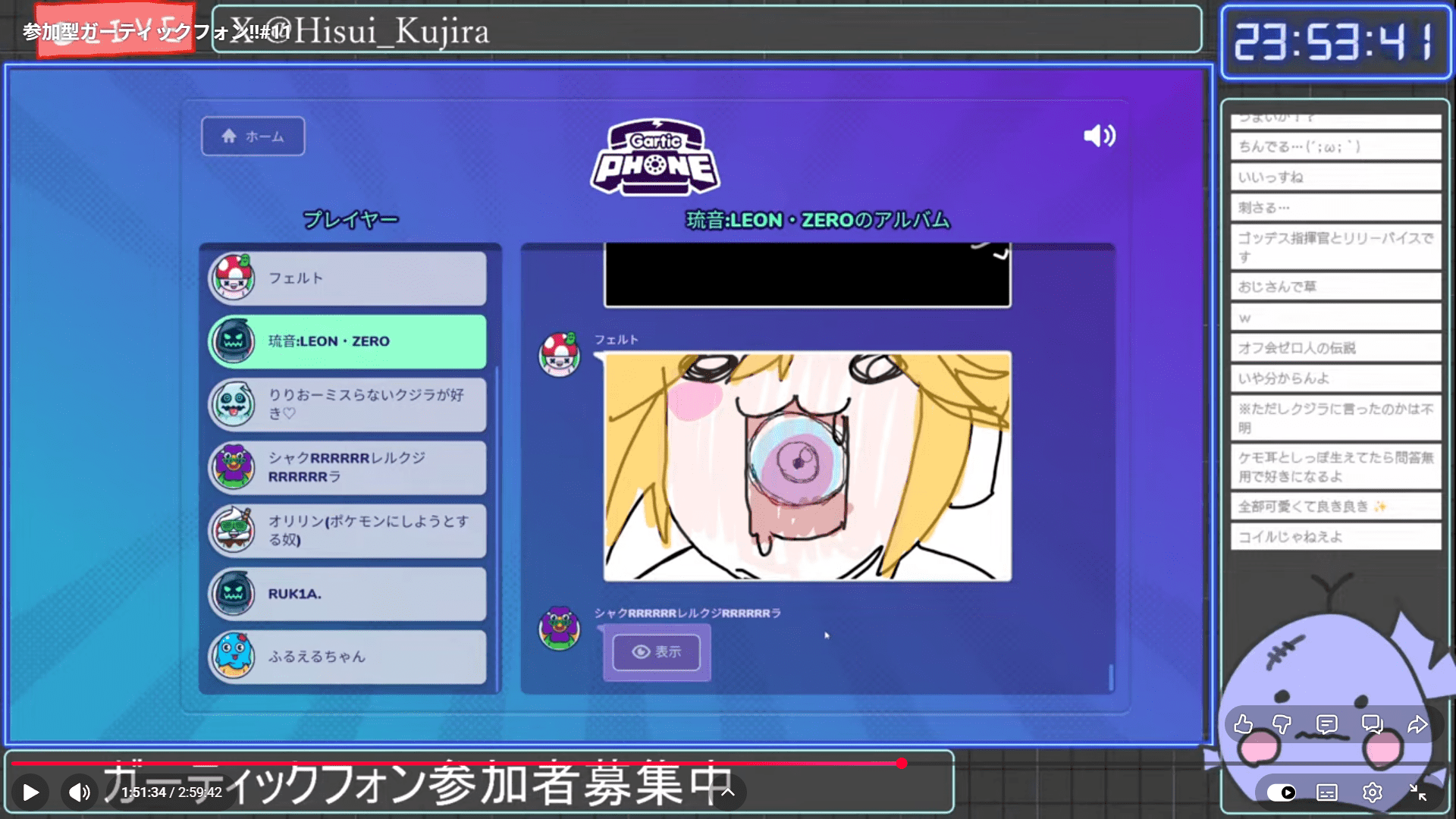Open live chat replay icon
This screenshot has width=1456, height=819.
click(x=1372, y=724)
